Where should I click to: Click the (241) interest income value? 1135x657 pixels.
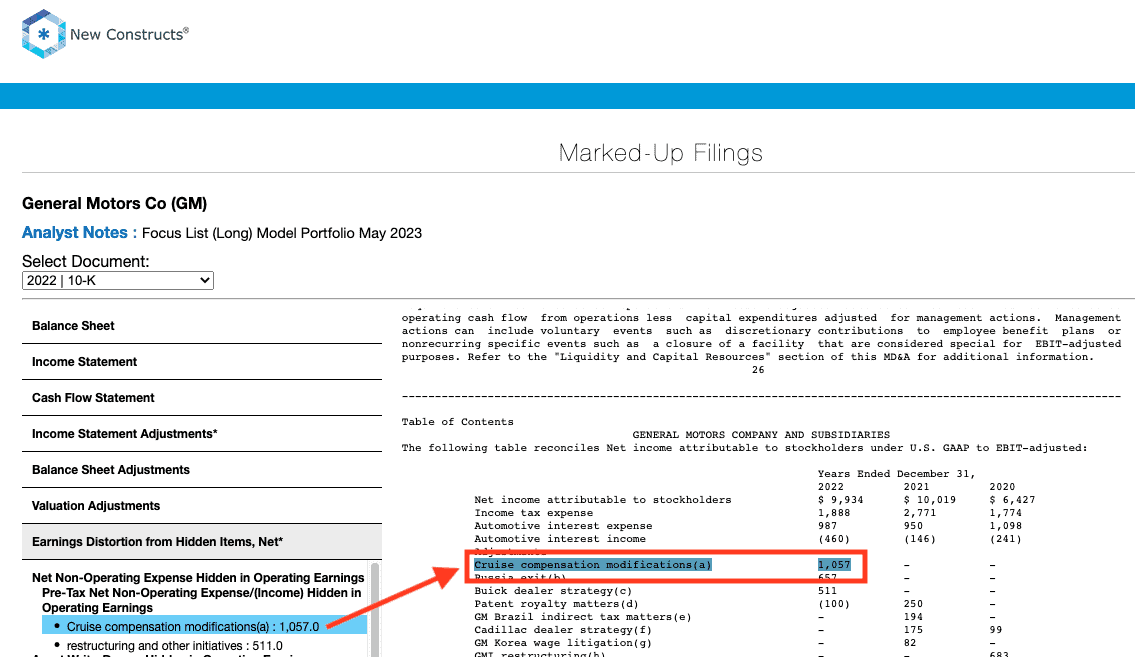(x=1005, y=539)
